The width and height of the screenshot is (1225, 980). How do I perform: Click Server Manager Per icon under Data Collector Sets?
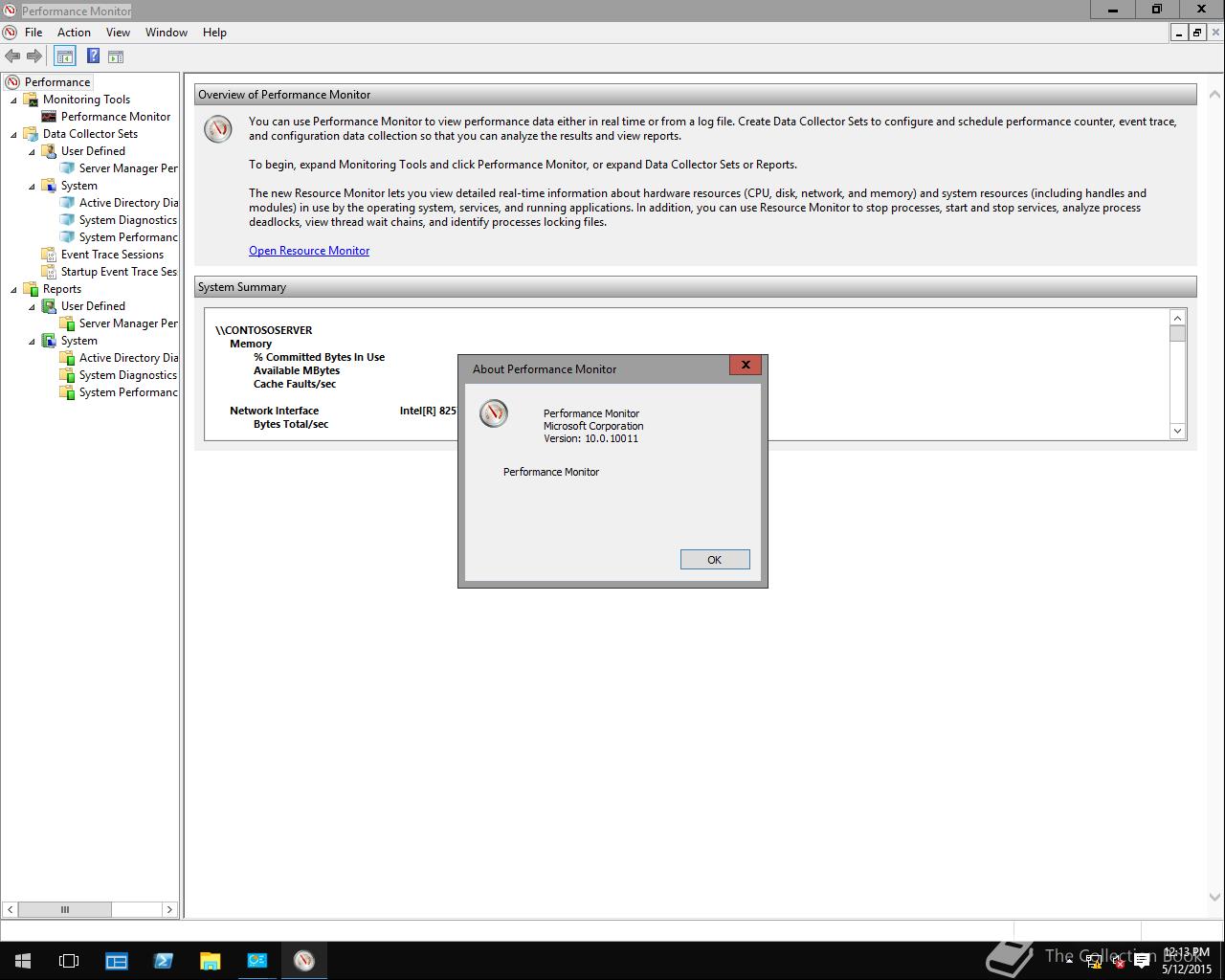67,168
